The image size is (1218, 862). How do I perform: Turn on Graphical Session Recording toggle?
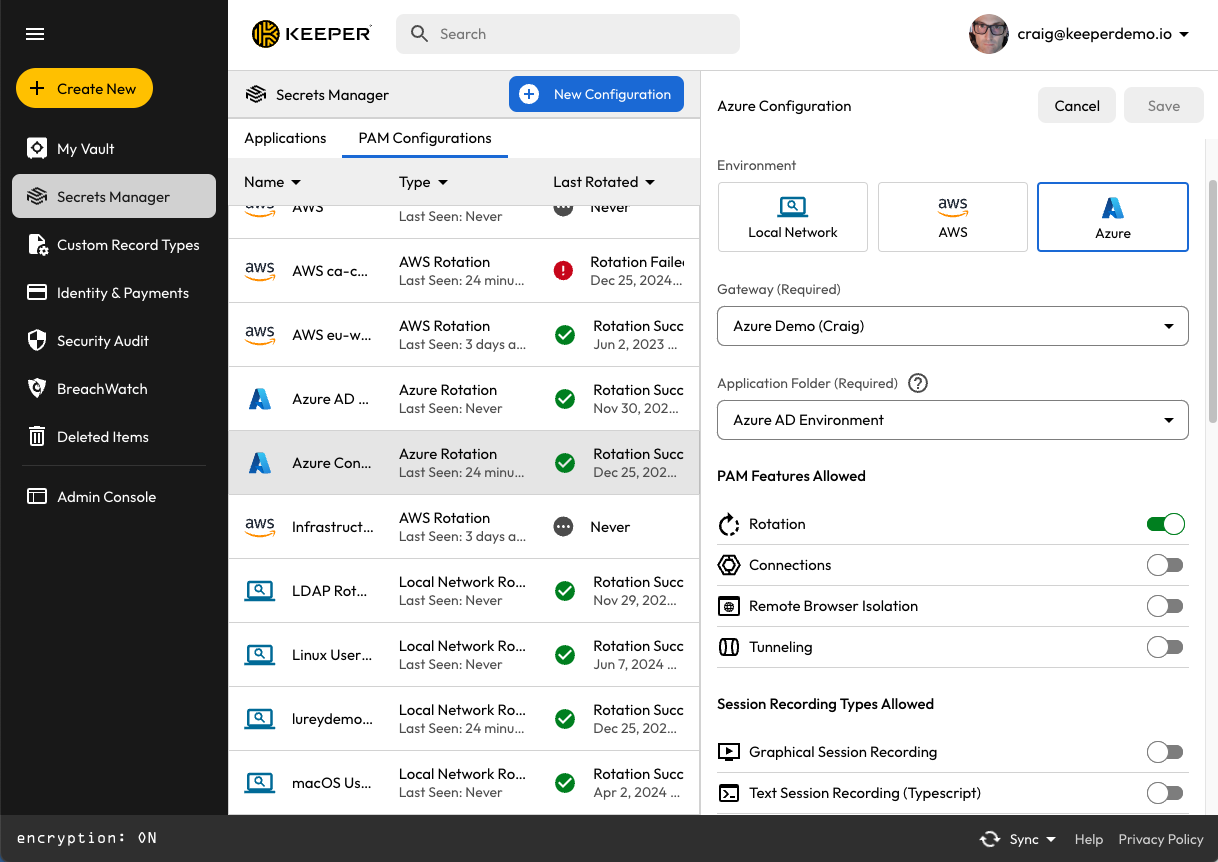pos(1165,752)
